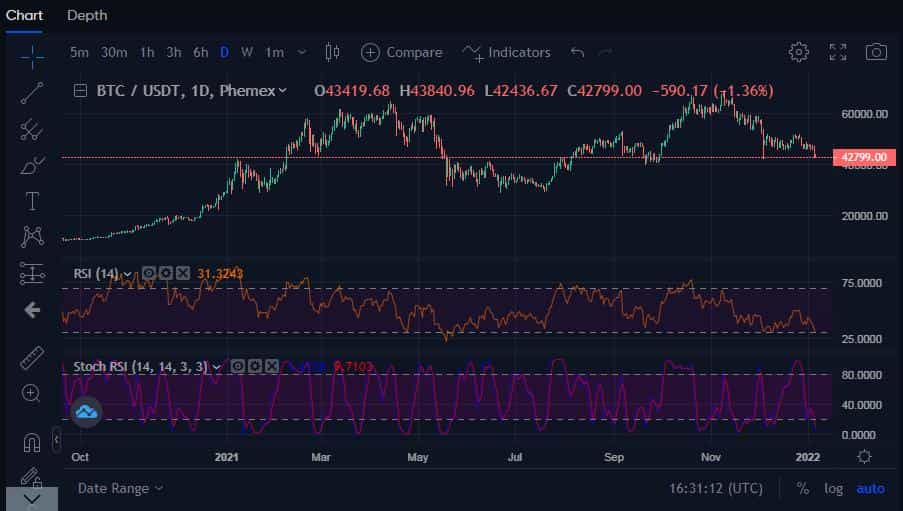Click the back arrow icon in left toolbar

point(32,310)
